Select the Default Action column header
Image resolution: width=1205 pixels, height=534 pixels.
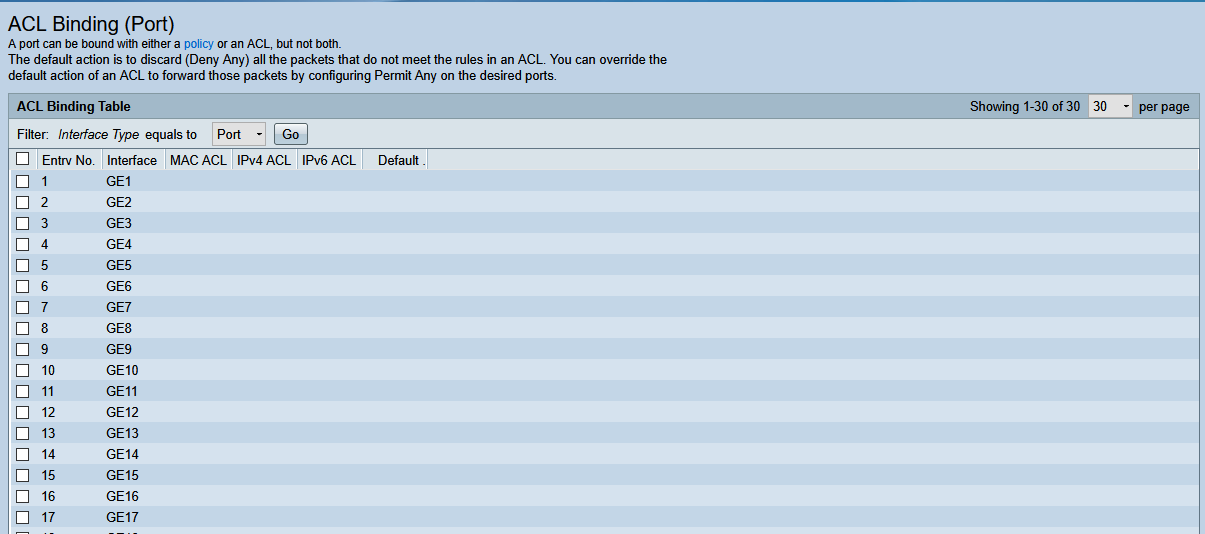pyautogui.click(x=399, y=160)
